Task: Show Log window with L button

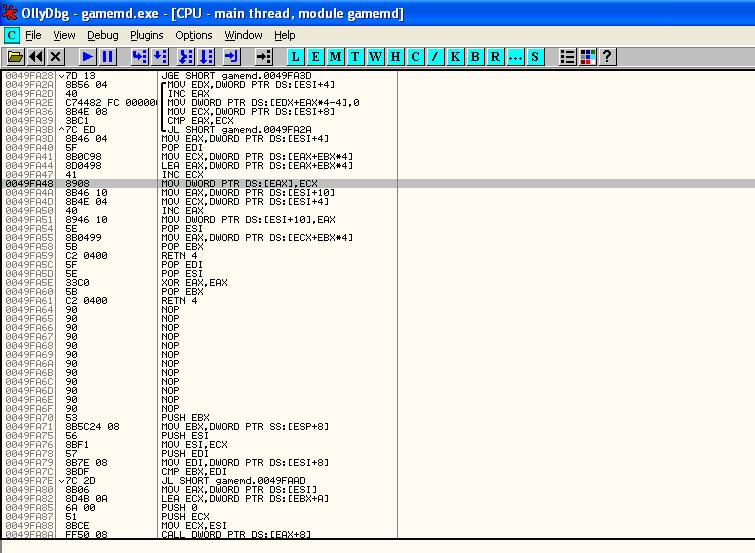Action: click(x=296, y=57)
